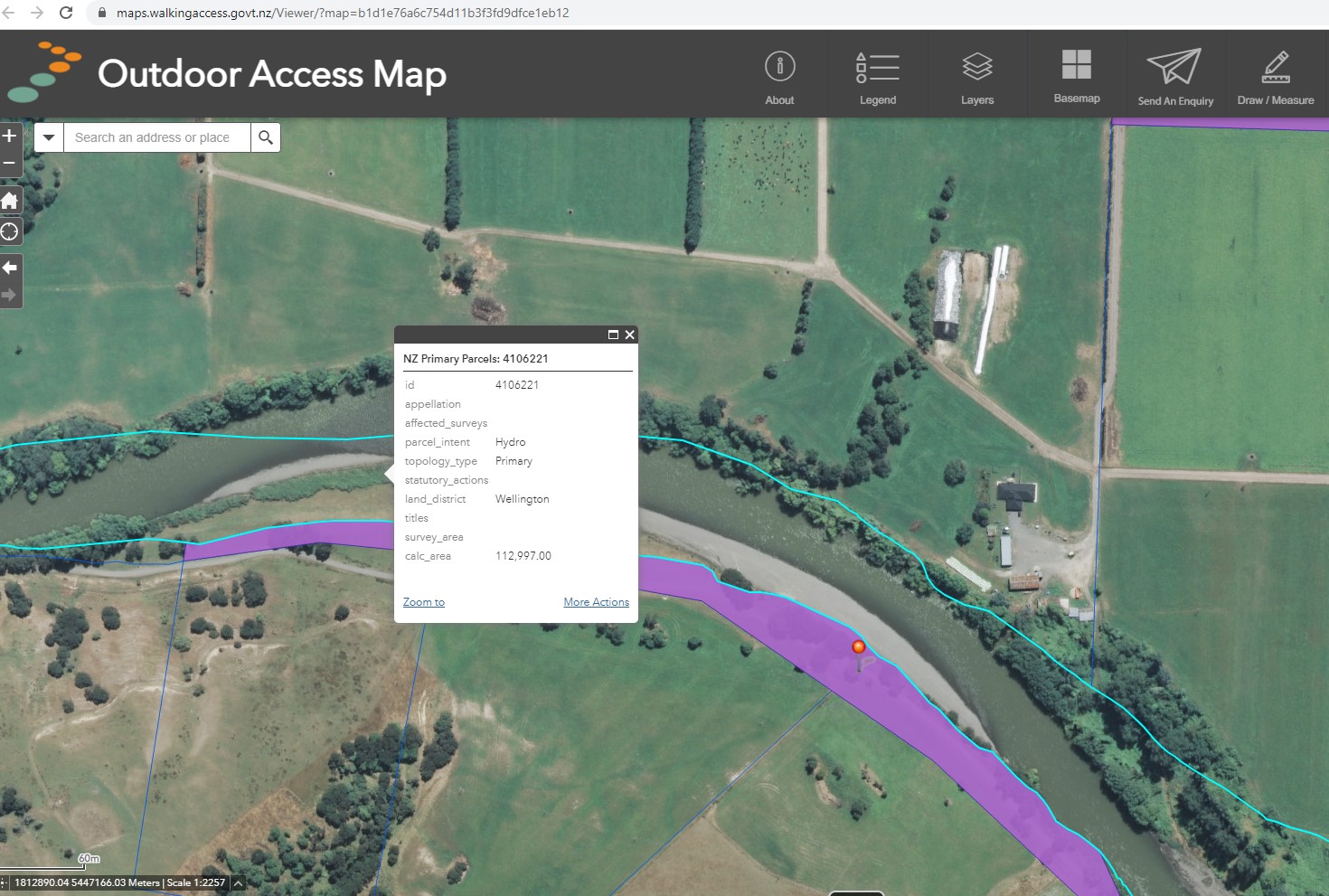Focus the address or place search box
This screenshot has width=1329, height=896.
[157, 137]
